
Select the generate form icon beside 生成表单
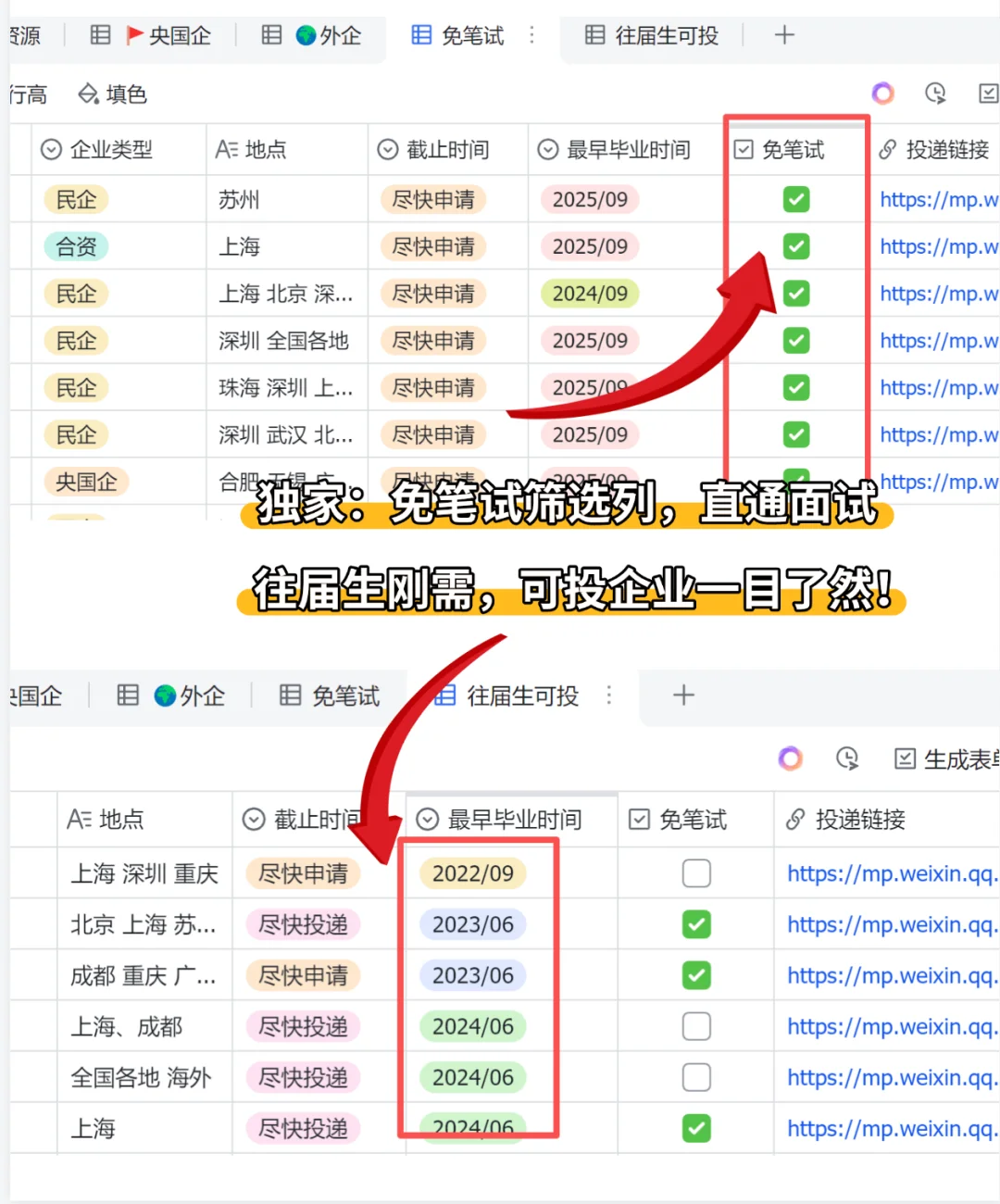906,759
